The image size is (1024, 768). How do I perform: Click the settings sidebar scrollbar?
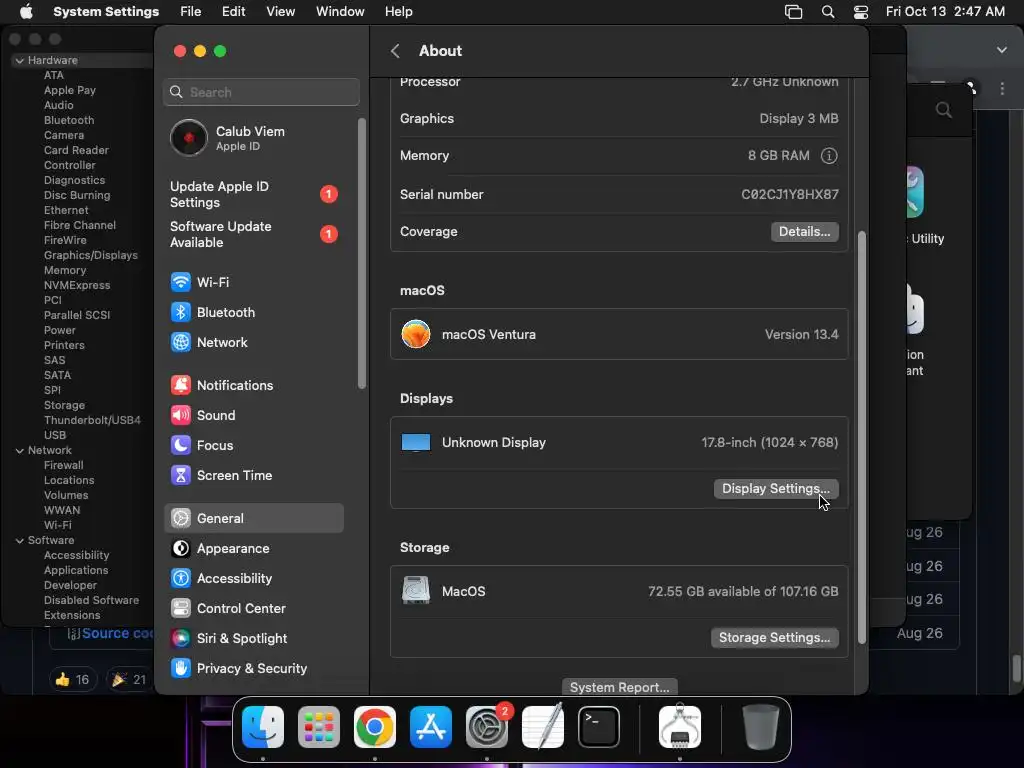362,253
